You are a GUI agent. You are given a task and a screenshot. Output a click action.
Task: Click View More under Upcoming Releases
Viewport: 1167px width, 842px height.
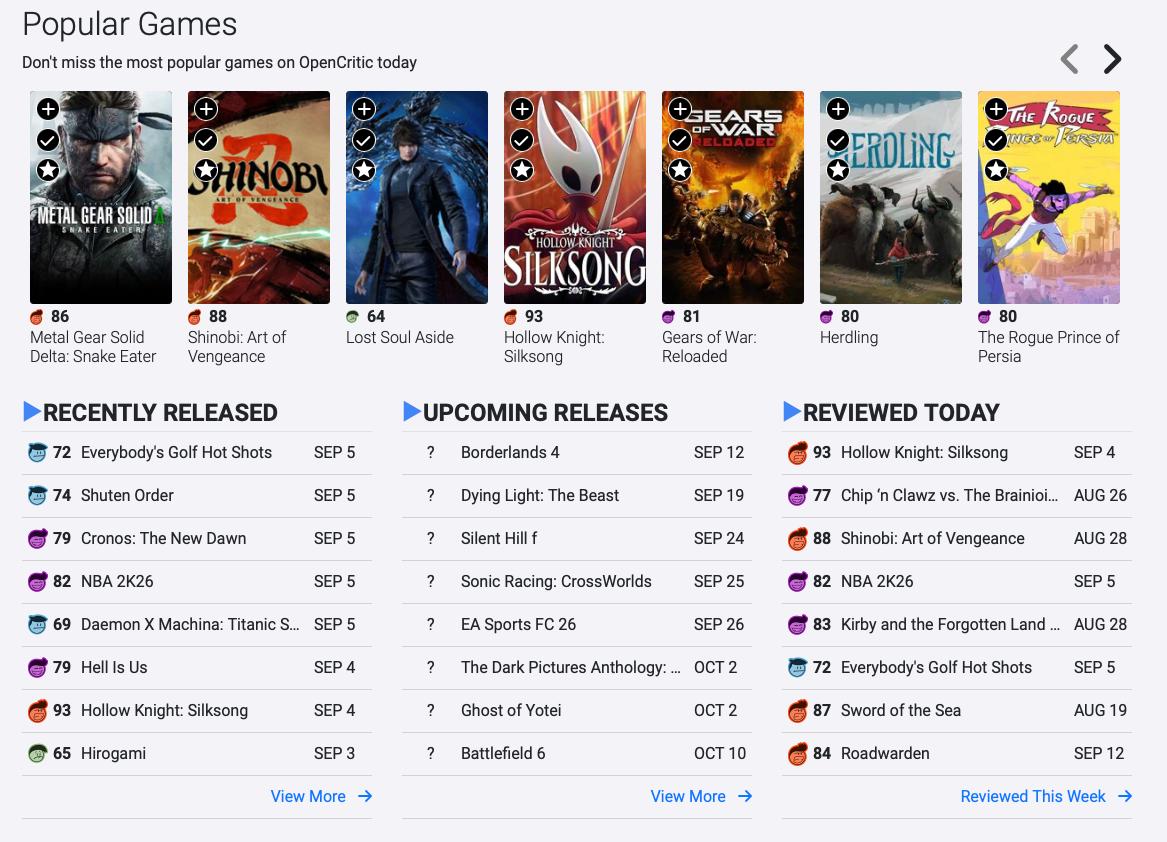tap(701, 797)
